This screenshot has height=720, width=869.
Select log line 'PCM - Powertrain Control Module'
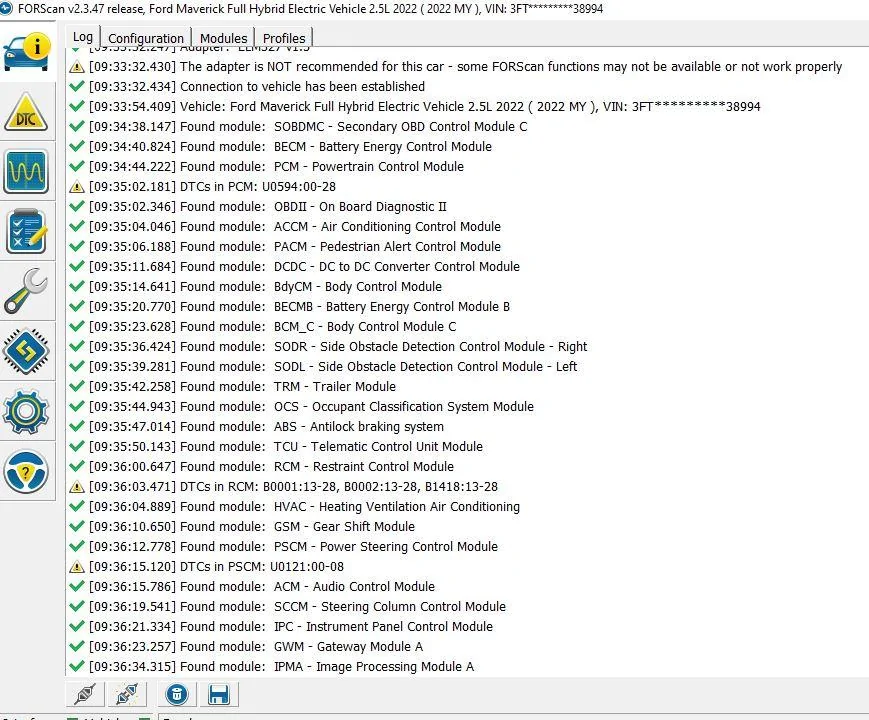point(276,166)
